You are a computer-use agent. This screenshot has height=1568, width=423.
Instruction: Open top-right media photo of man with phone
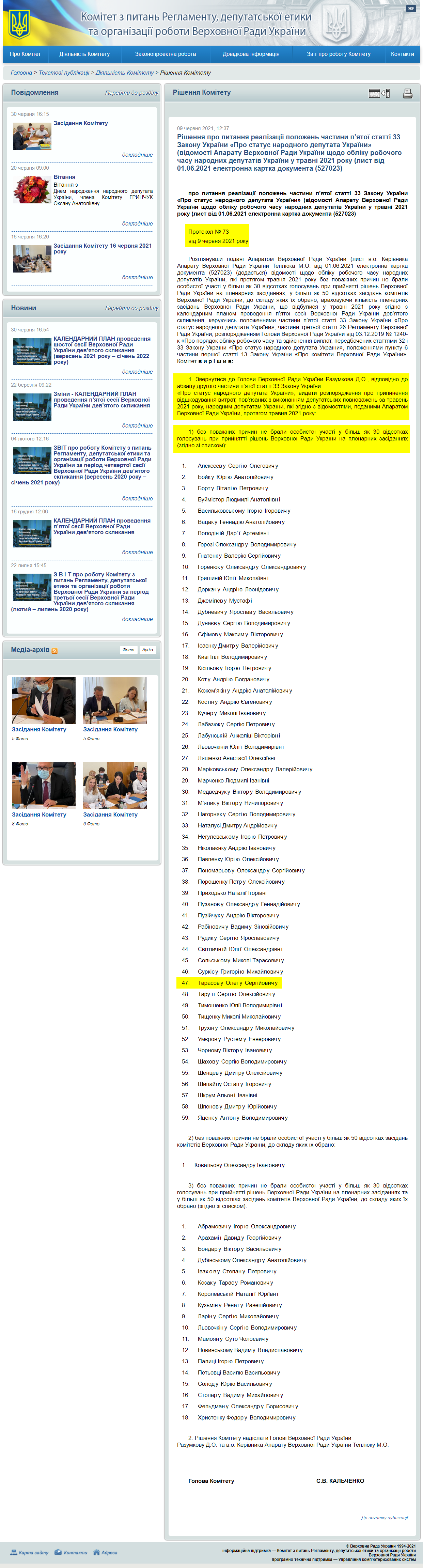point(115,701)
